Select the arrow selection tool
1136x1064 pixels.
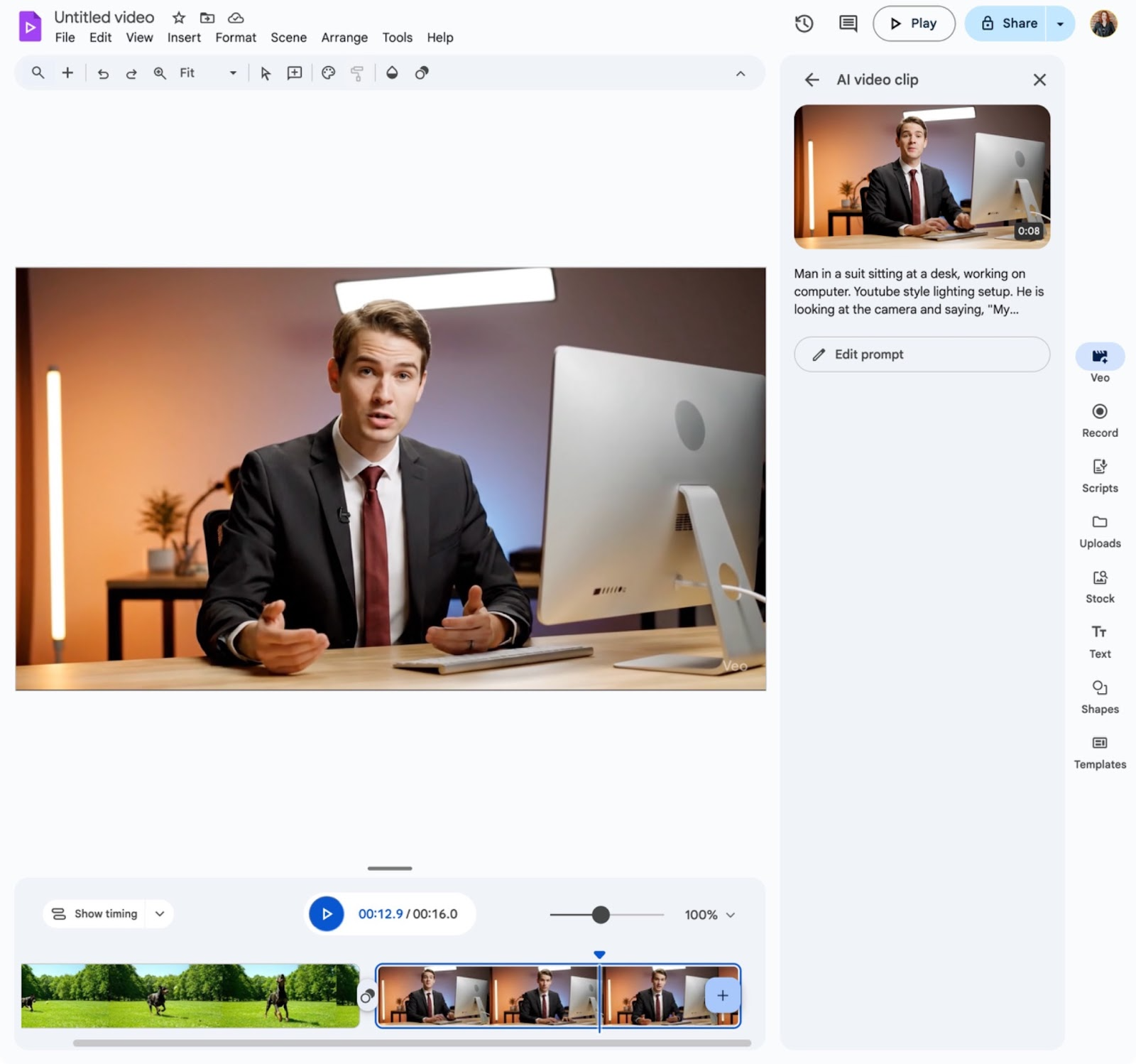pos(264,72)
